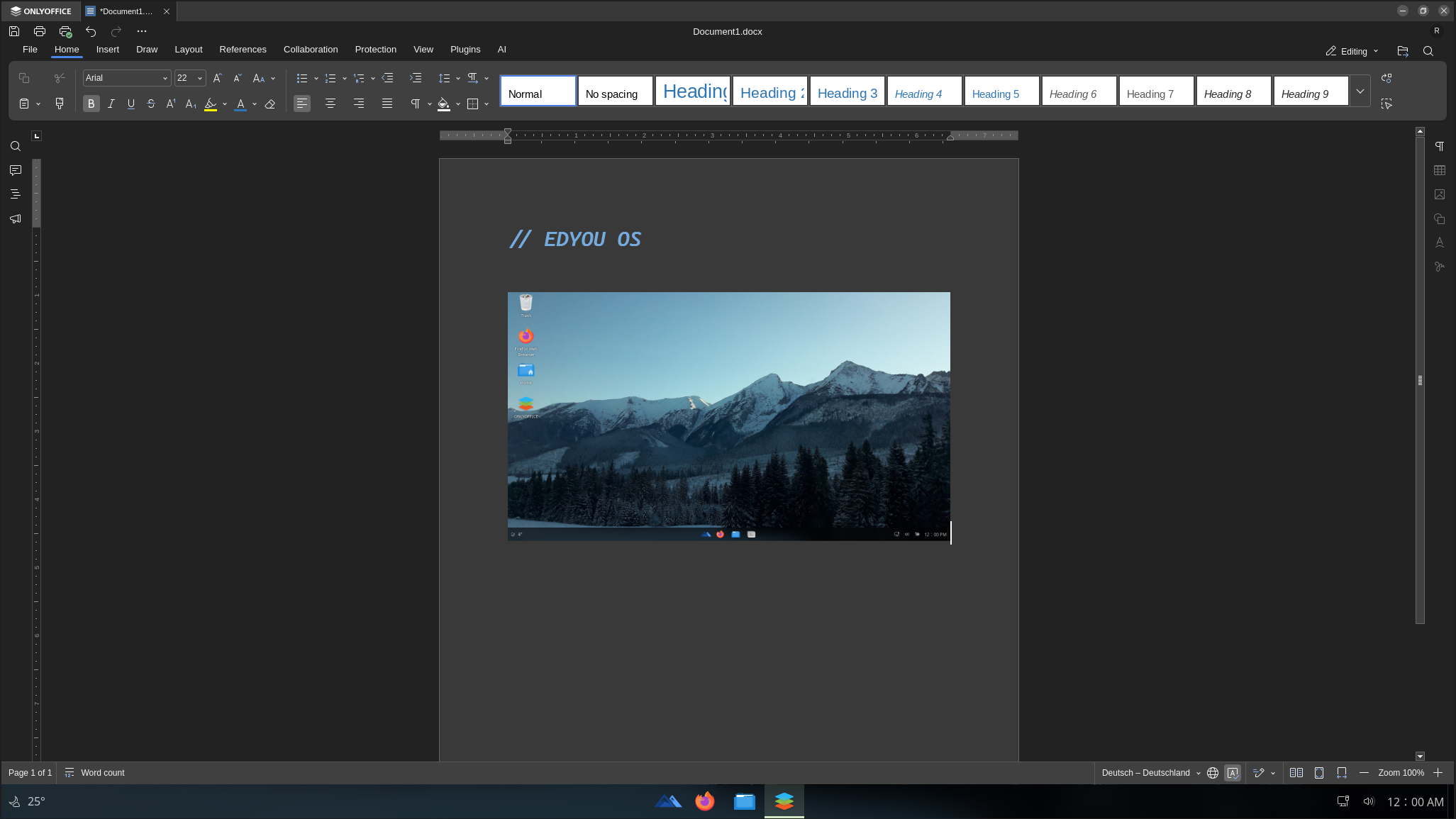The image size is (1456, 819).
Task: Click the Save icon
Action: tap(14, 31)
